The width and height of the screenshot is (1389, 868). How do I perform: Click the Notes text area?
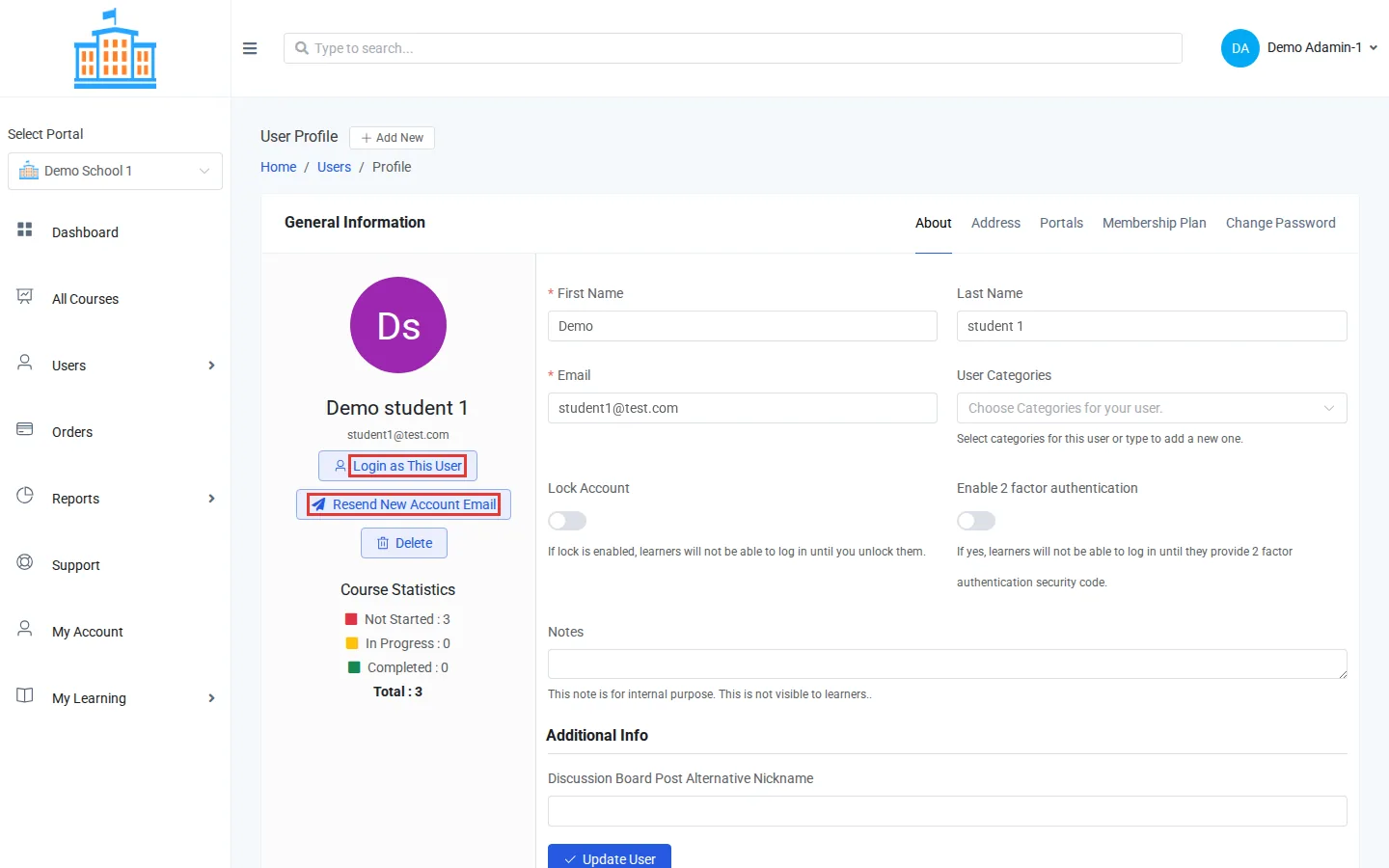click(x=947, y=665)
